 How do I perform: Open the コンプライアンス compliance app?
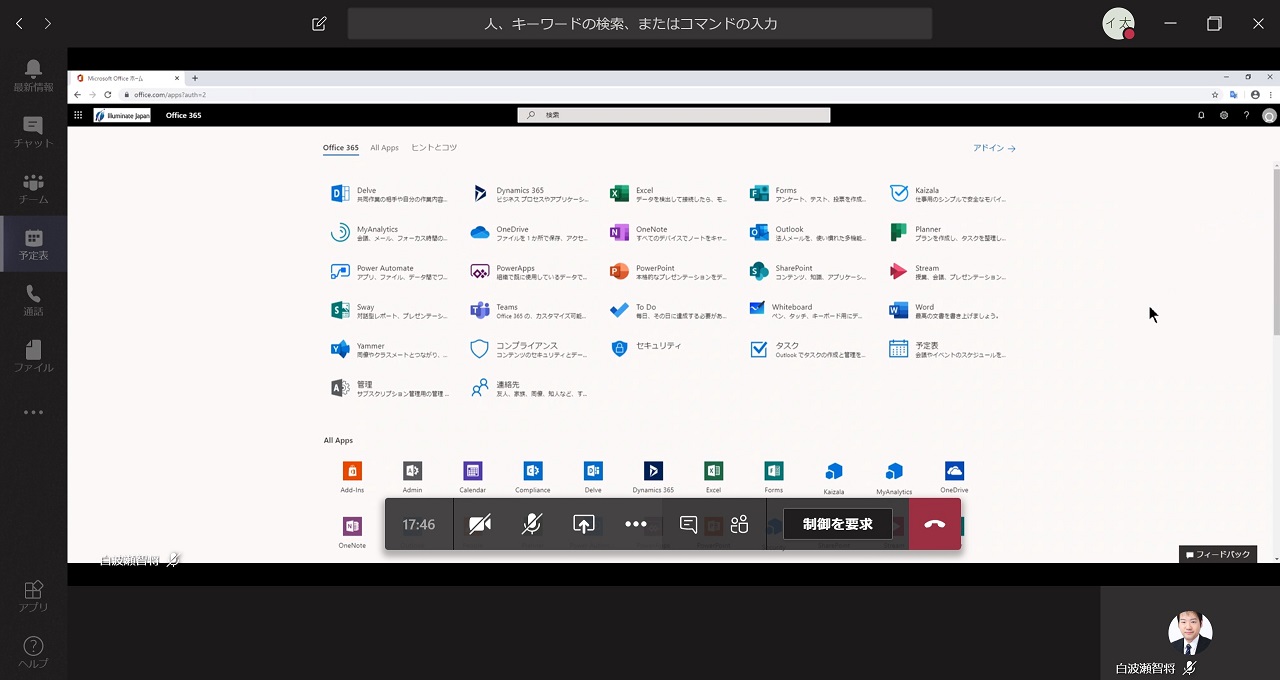coord(528,350)
